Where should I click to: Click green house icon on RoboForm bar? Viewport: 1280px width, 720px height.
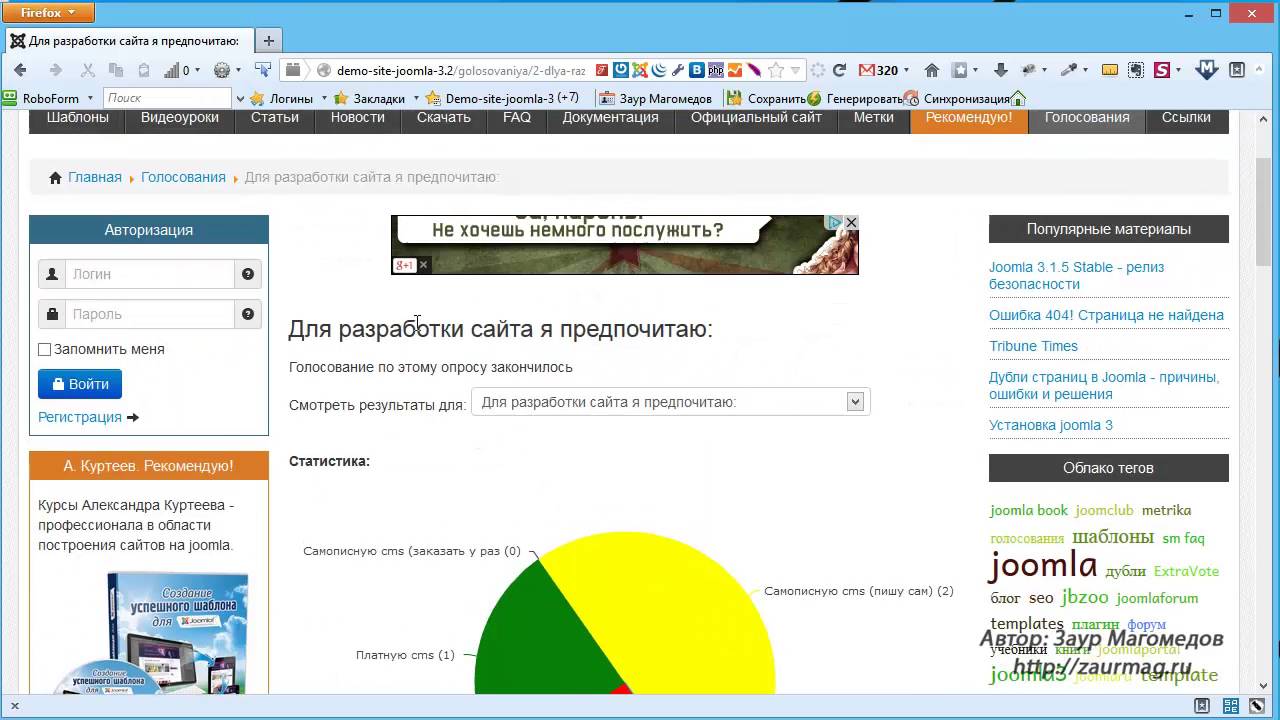click(x=1018, y=98)
